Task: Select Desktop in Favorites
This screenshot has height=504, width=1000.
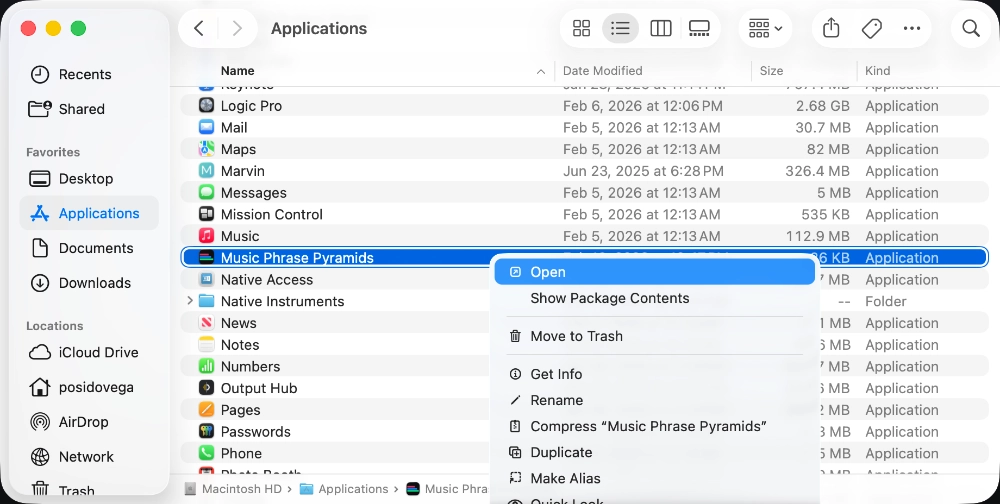Action: point(89,179)
